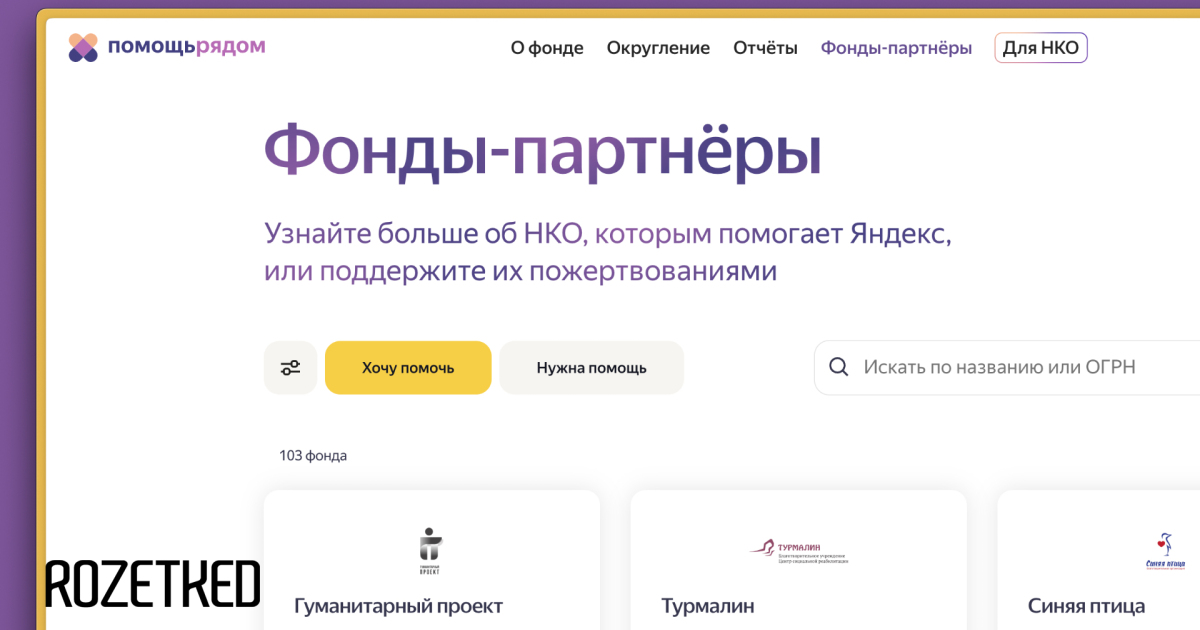Open the Синяя птица card title
The image size is (1200, 630).
(1086, 606)
